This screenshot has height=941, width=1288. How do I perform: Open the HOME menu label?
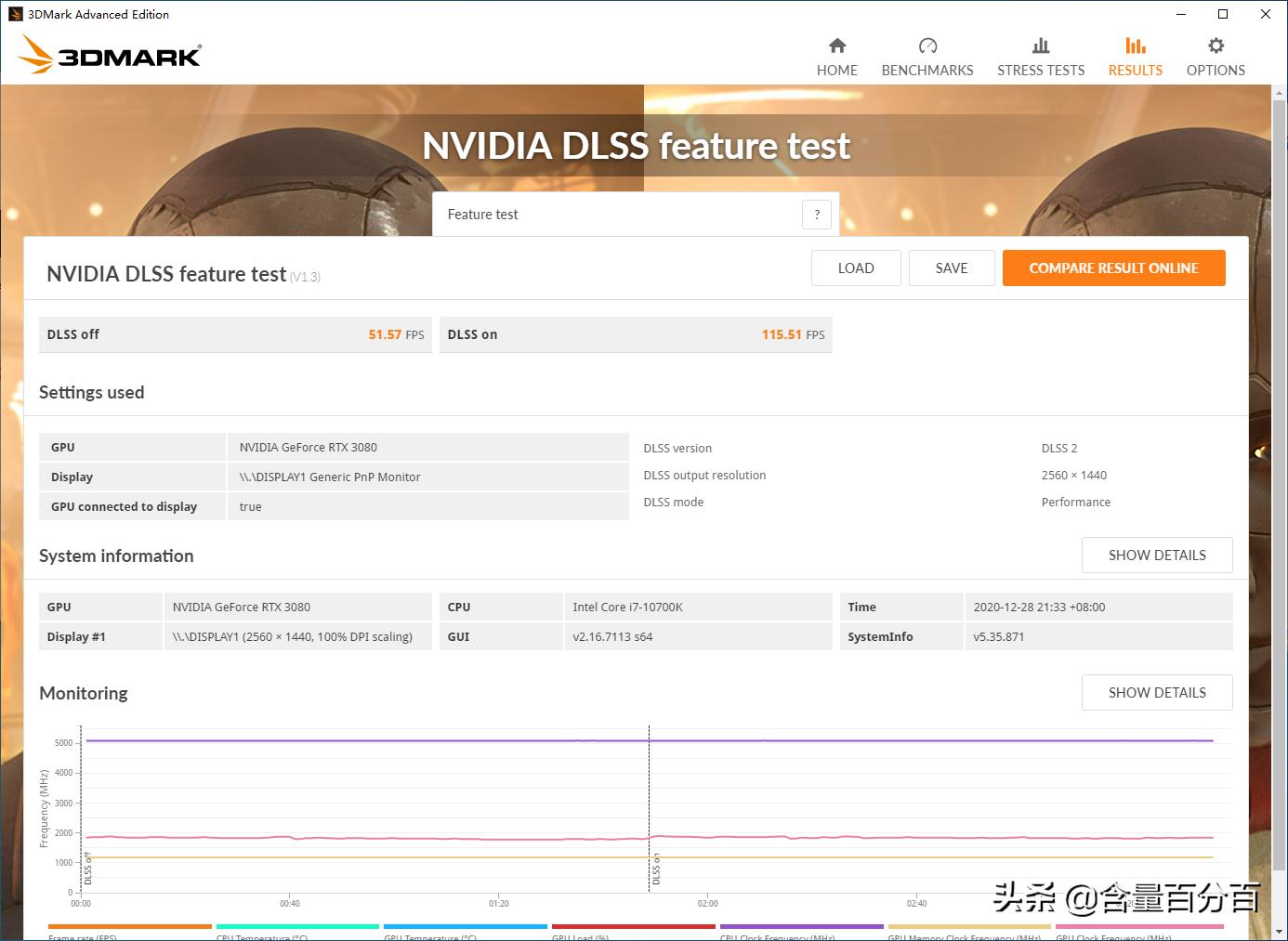pyautogui.click(x=837, y=71)
